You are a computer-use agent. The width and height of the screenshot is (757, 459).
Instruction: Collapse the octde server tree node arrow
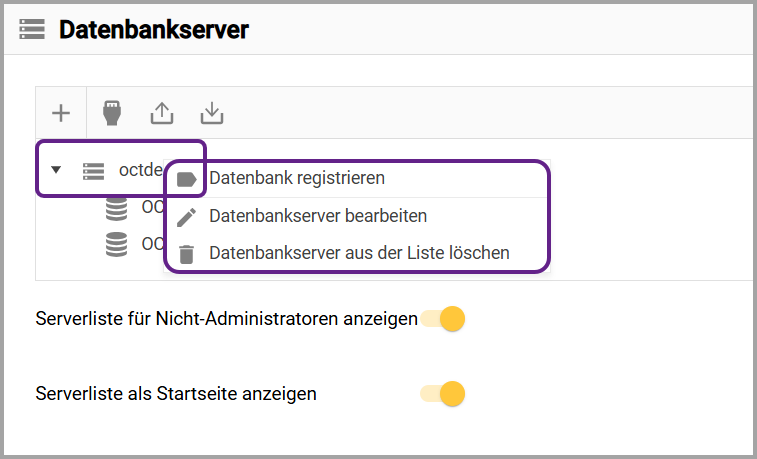pos(56,171)
